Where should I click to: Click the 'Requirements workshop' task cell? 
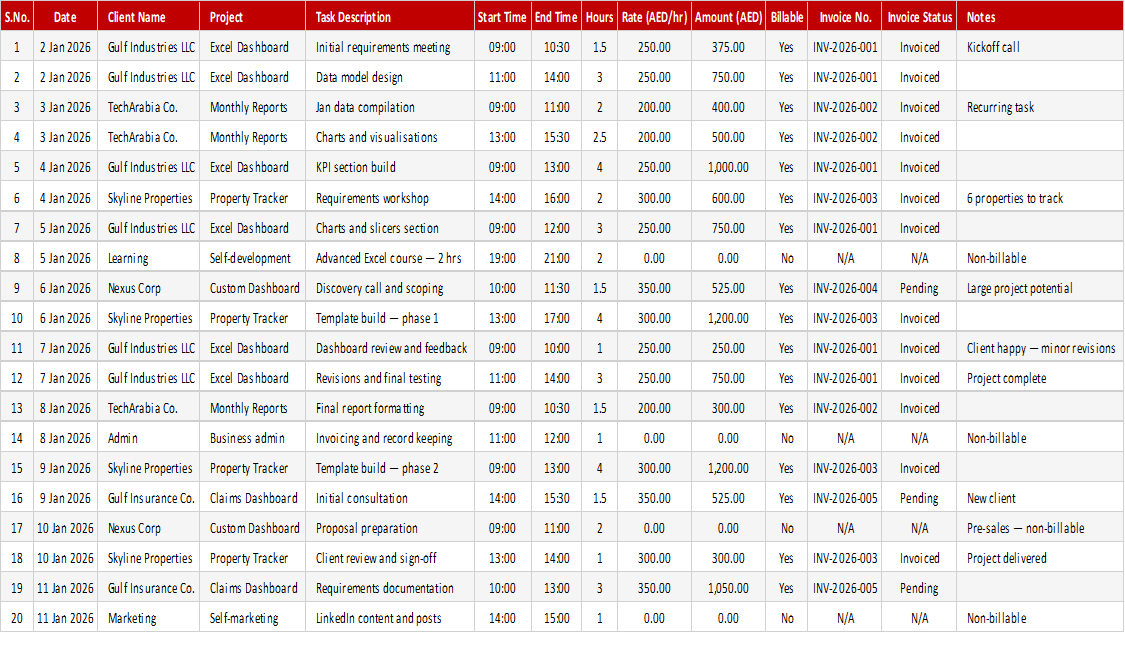click(x=390, y=198)
